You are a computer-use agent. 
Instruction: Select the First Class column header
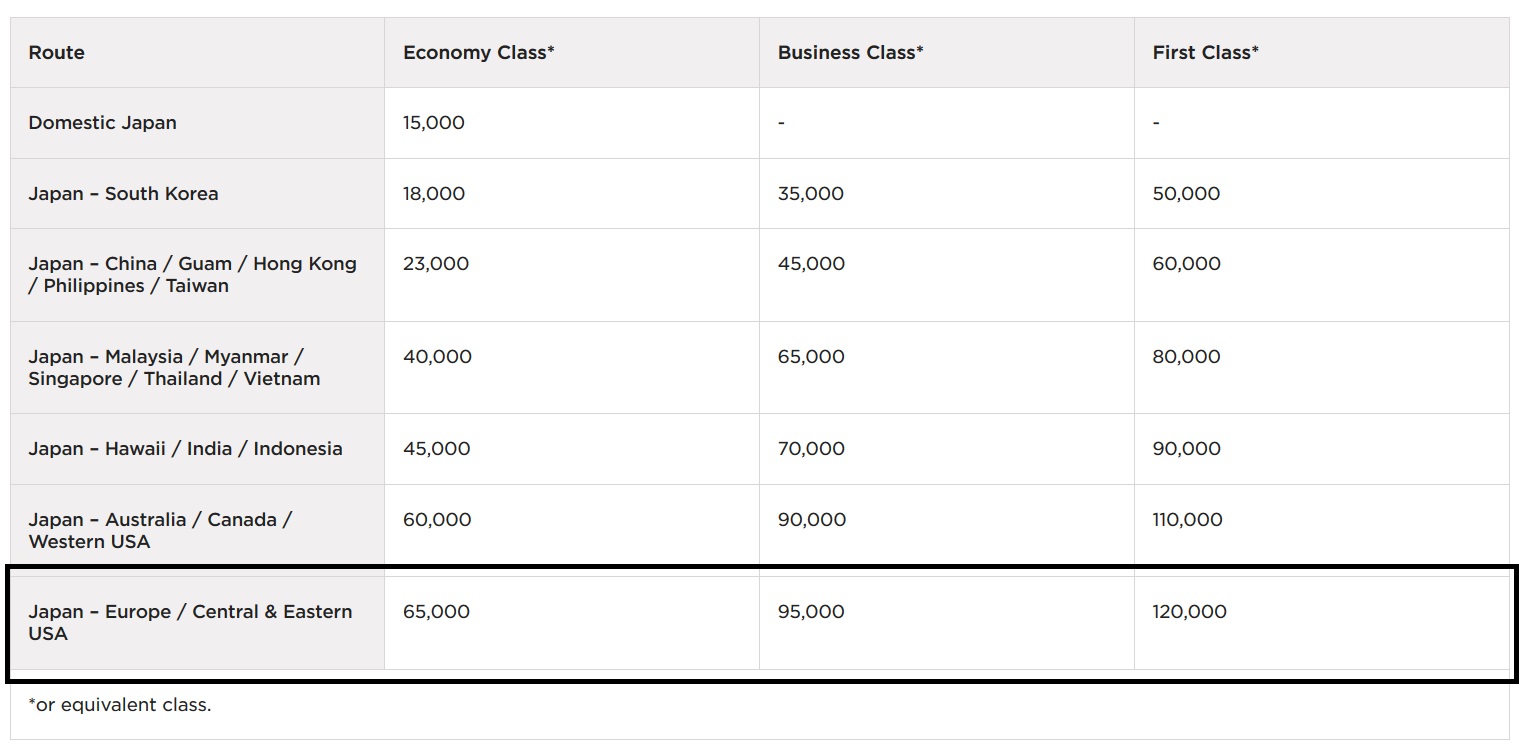[x=1205, y=53]
